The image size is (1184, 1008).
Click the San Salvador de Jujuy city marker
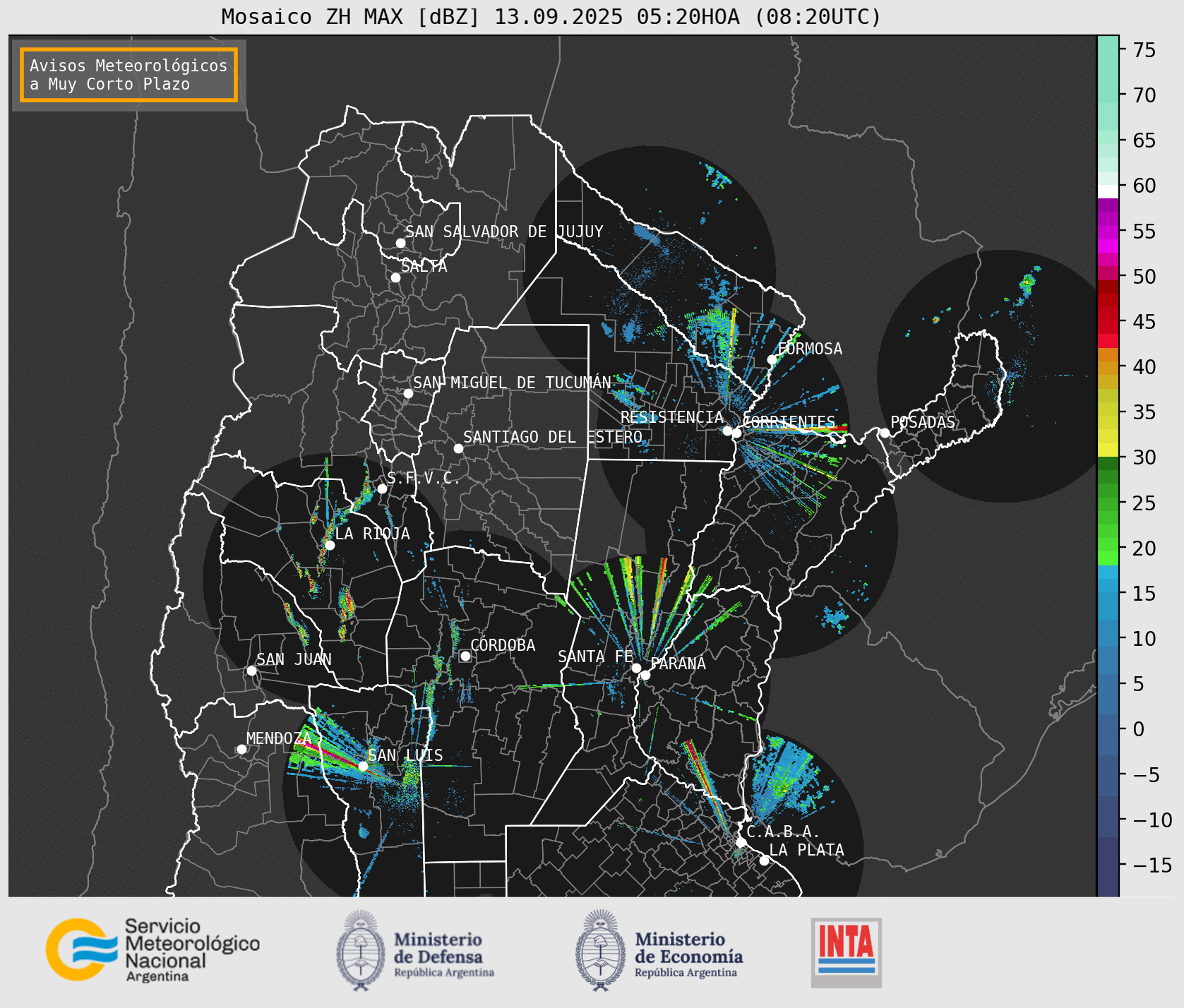[400, 243]
